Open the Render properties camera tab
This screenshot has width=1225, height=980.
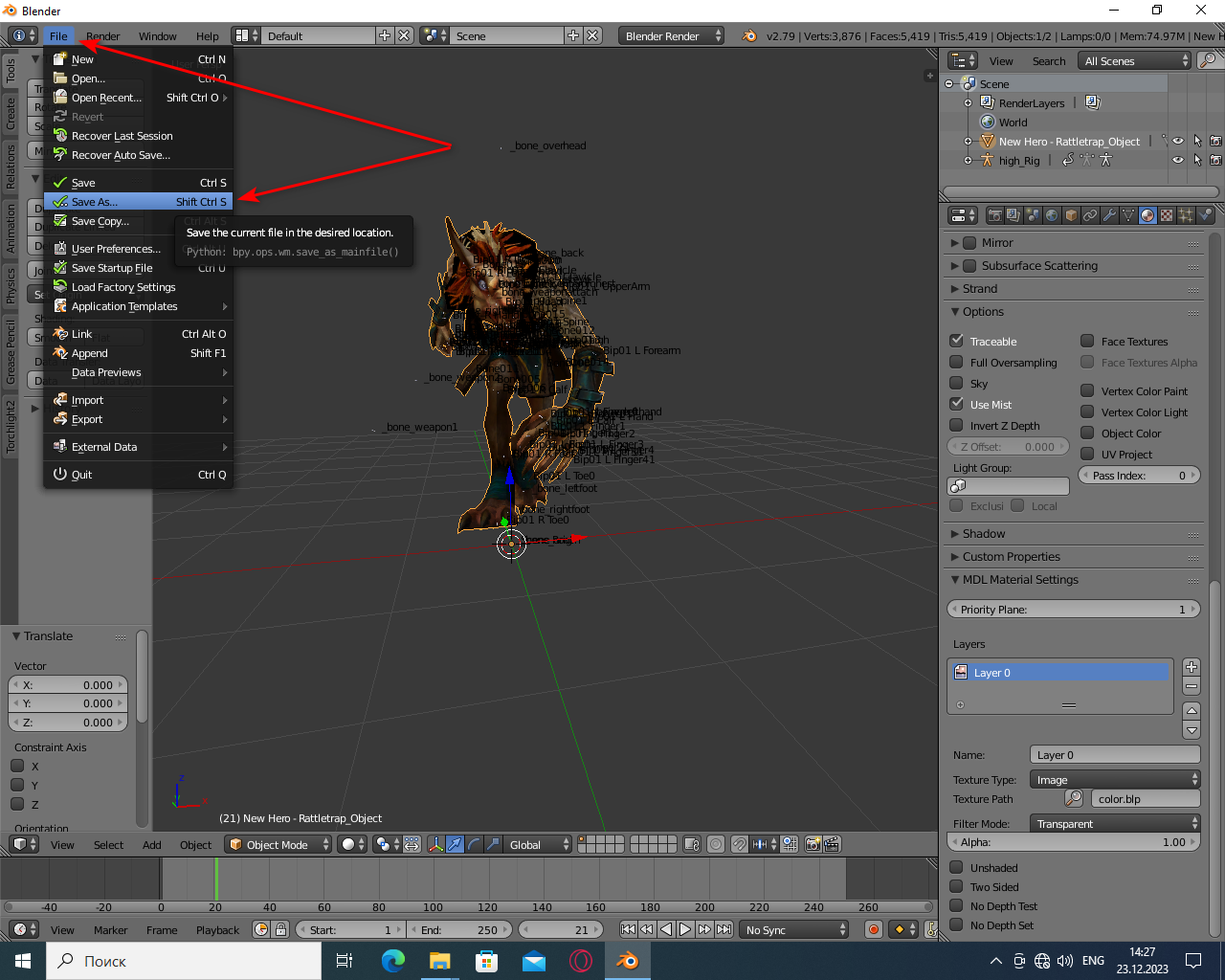coord(994,215)
